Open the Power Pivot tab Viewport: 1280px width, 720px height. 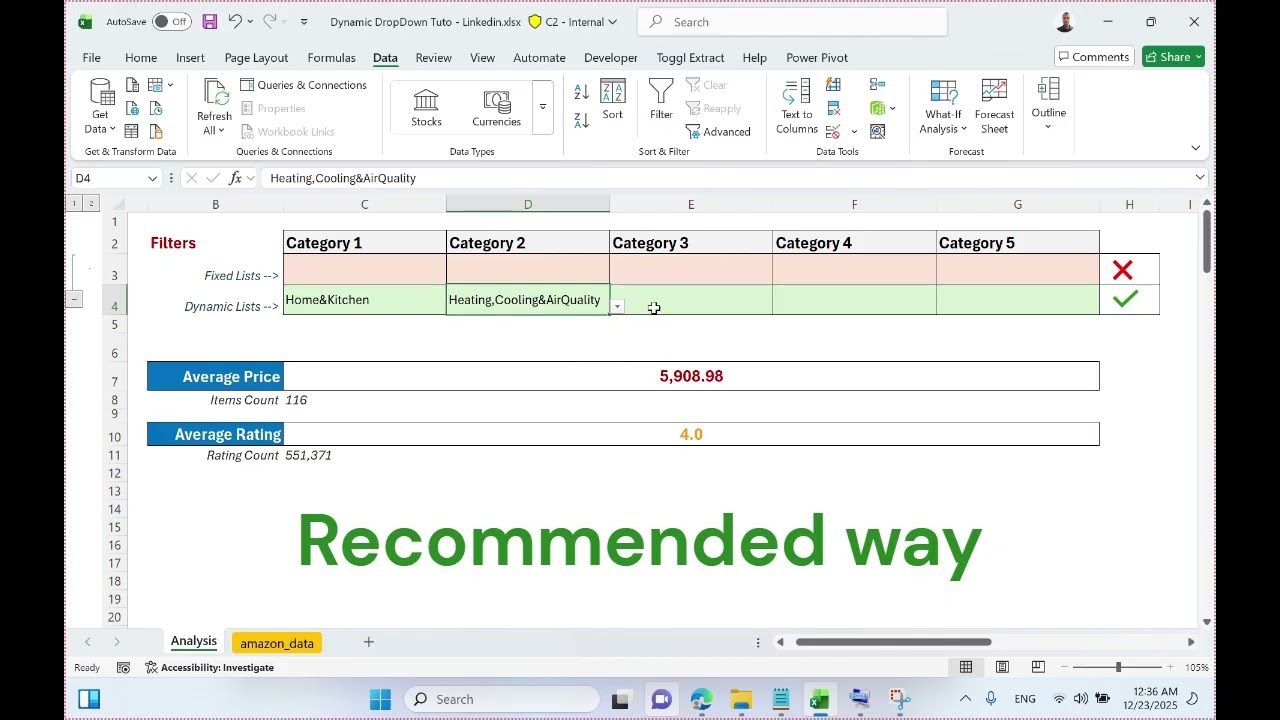(817, 58)
